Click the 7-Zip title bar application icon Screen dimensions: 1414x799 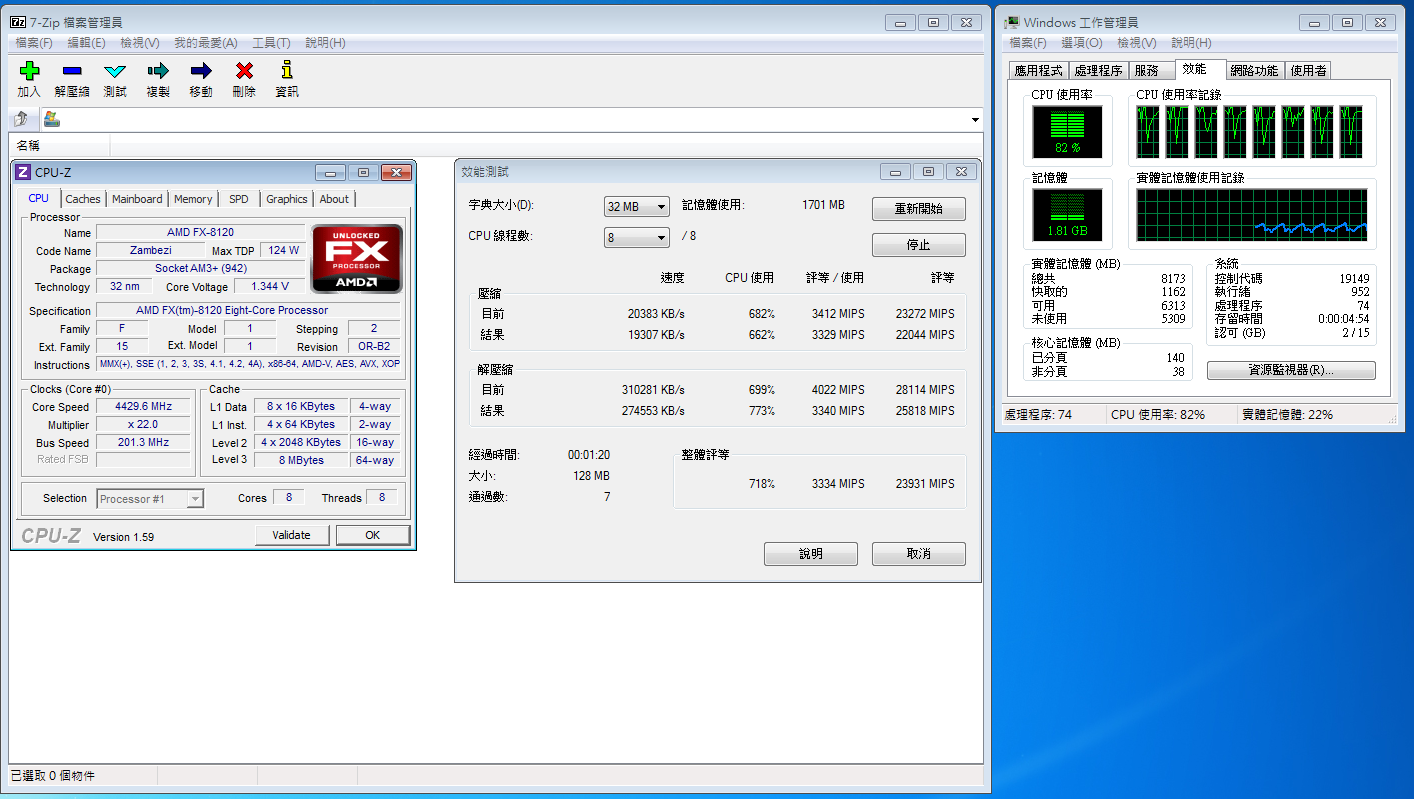coord(18,22)
